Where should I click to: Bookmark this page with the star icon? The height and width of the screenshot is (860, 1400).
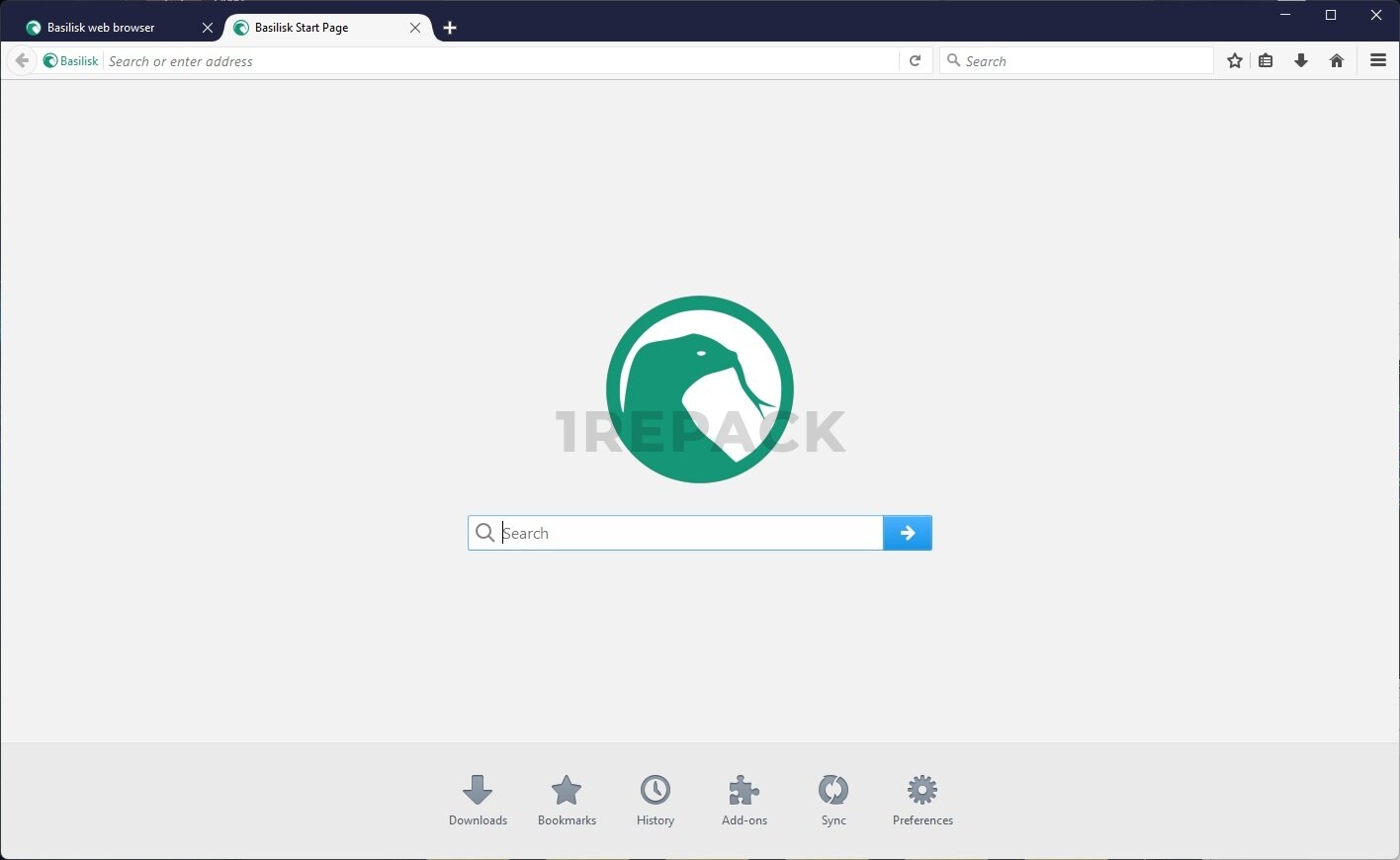pos(1235,60)
